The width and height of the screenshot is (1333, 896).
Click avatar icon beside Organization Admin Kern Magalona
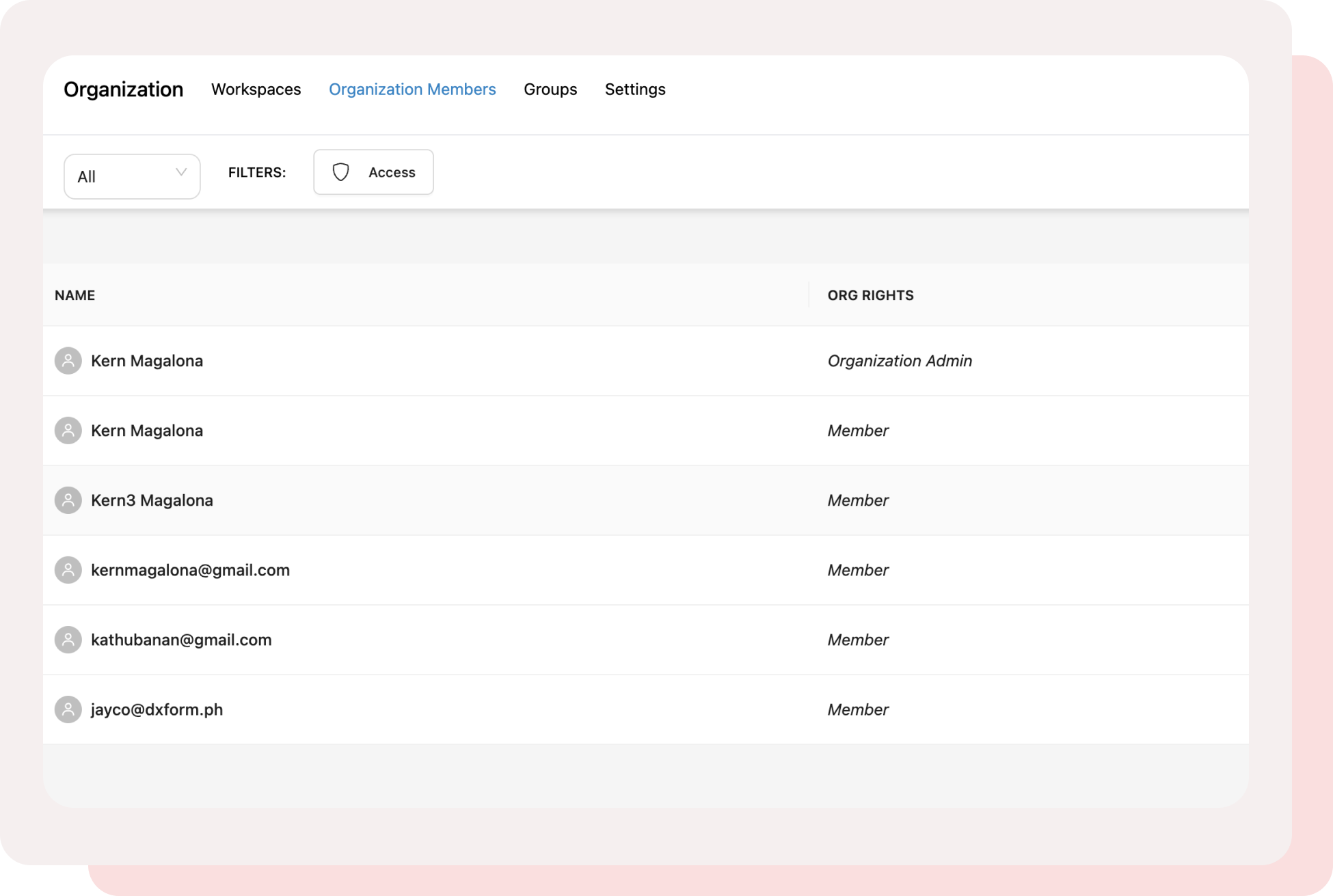68,361
